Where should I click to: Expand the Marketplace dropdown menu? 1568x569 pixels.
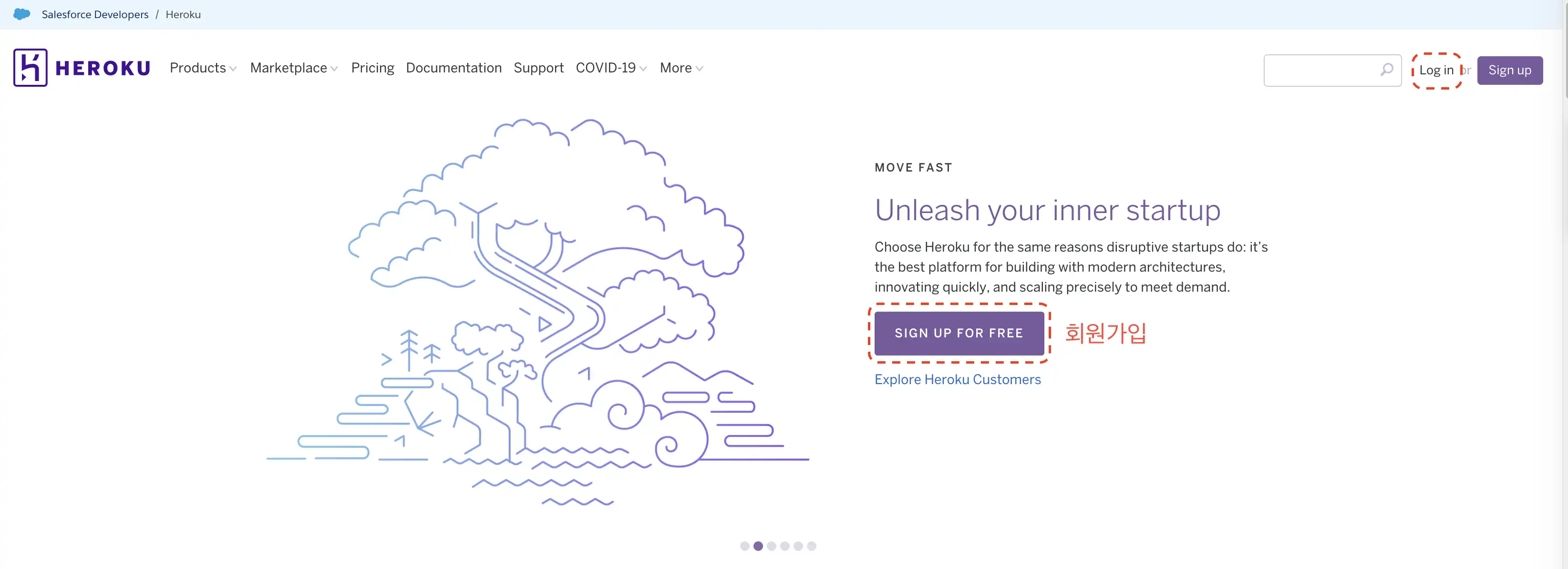[293, 68]
